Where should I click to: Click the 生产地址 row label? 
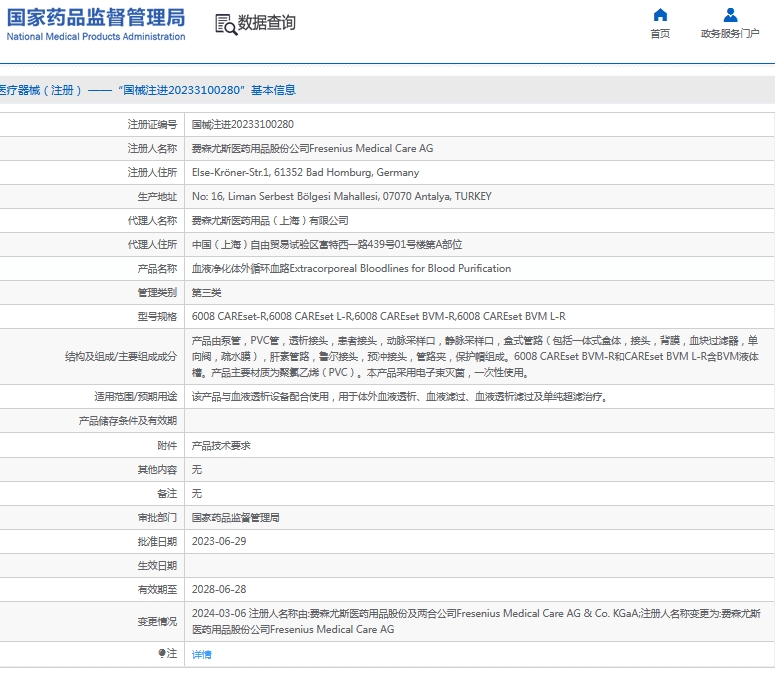(x=157, y=197)
